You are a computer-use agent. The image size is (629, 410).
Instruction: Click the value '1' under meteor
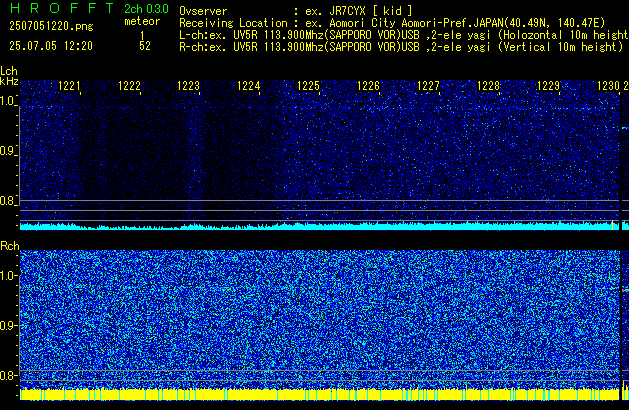142,35
